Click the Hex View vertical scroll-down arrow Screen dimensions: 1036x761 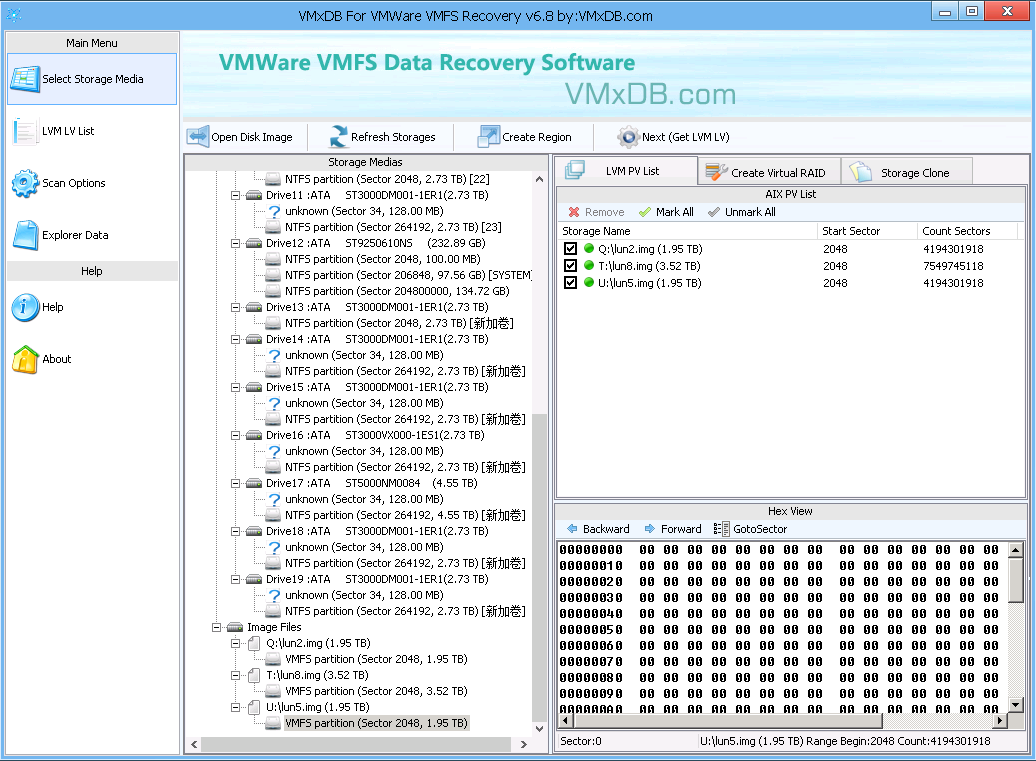1016,705
